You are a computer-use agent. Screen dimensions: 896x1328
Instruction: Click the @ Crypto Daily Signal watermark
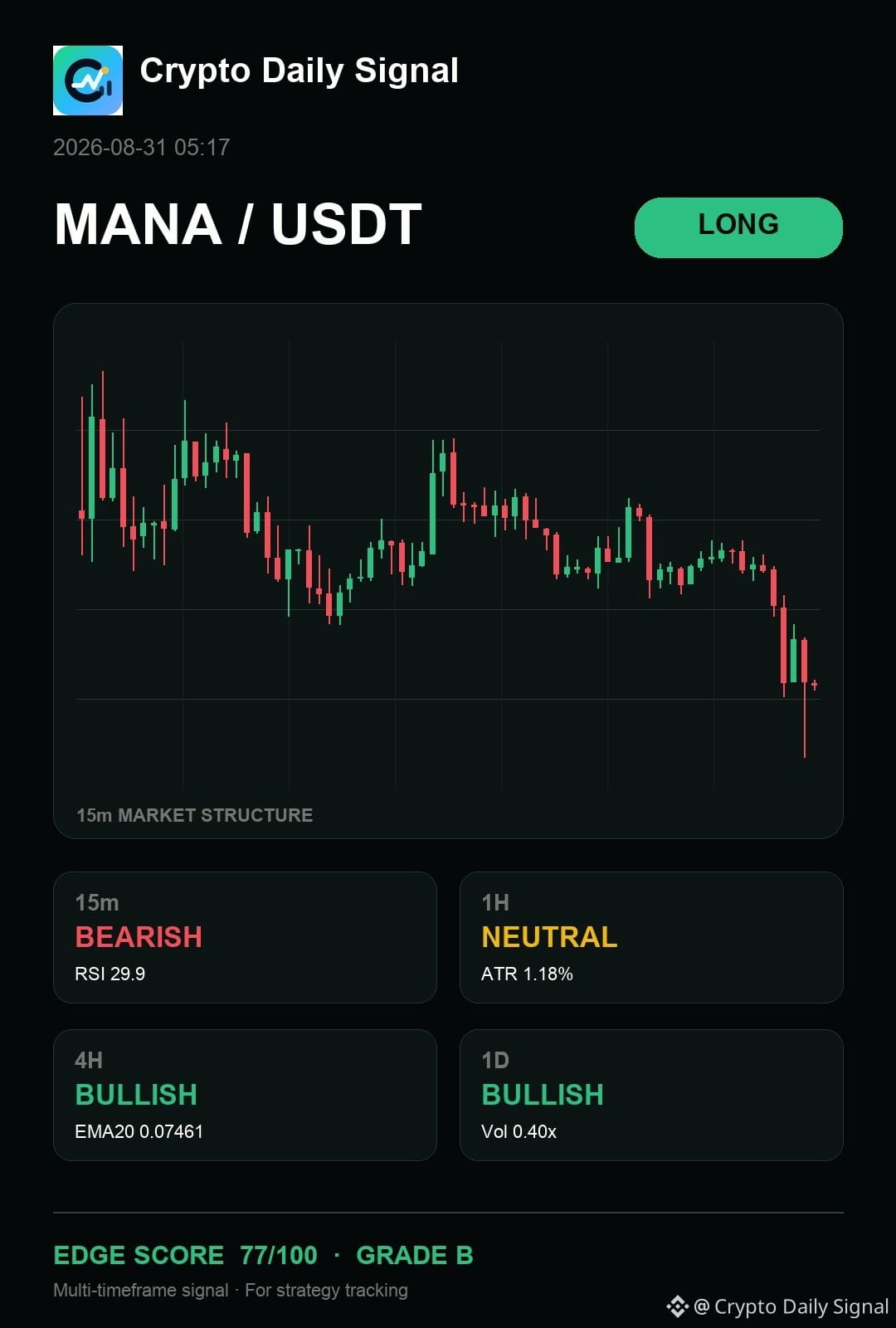(x=791, y=1306)
